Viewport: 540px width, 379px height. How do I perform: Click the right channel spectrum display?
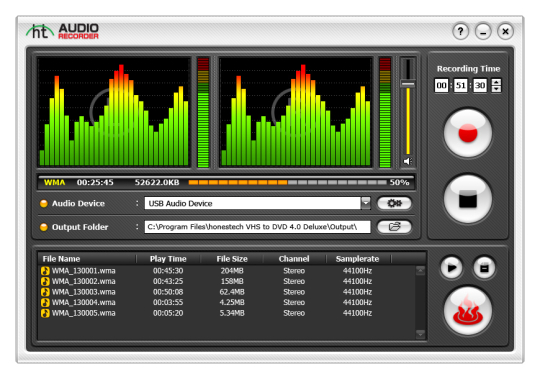[x=296, y=112]
